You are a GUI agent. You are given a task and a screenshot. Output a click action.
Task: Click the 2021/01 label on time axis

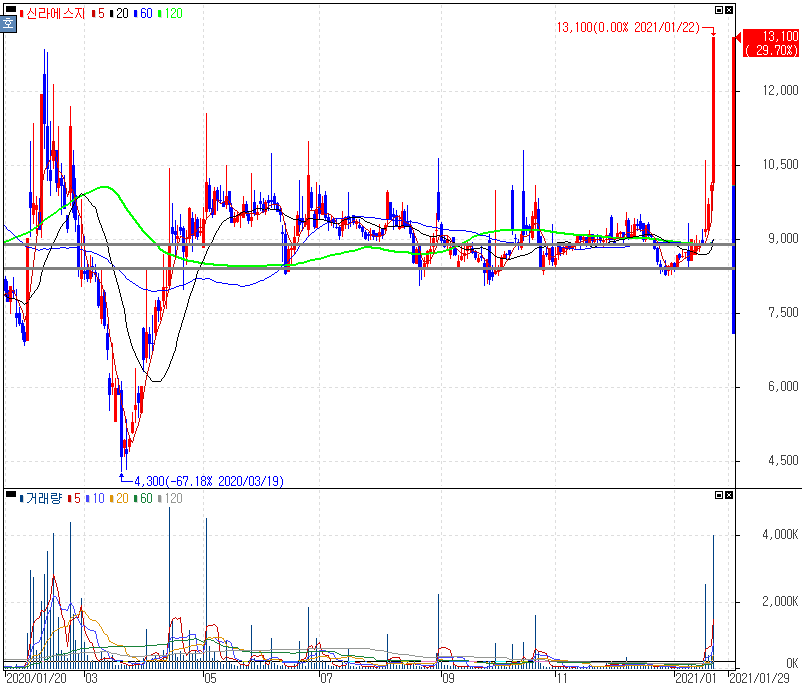tap(696, 679)
